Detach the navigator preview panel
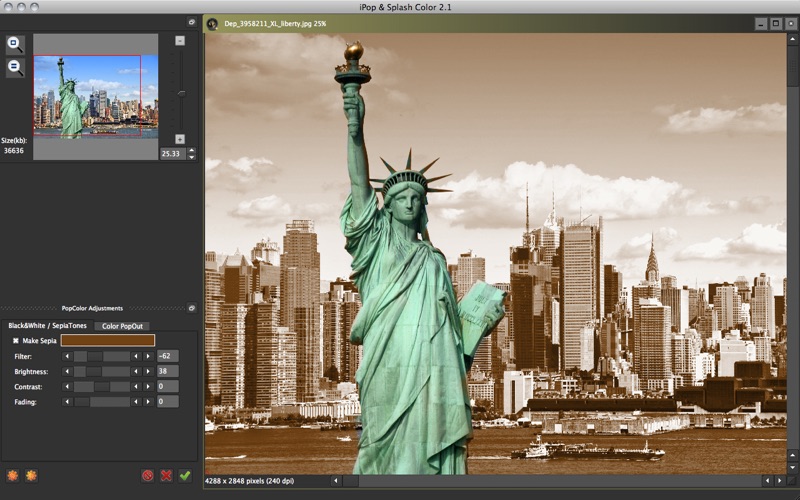 pyautogui.click(x=192, y=21)
